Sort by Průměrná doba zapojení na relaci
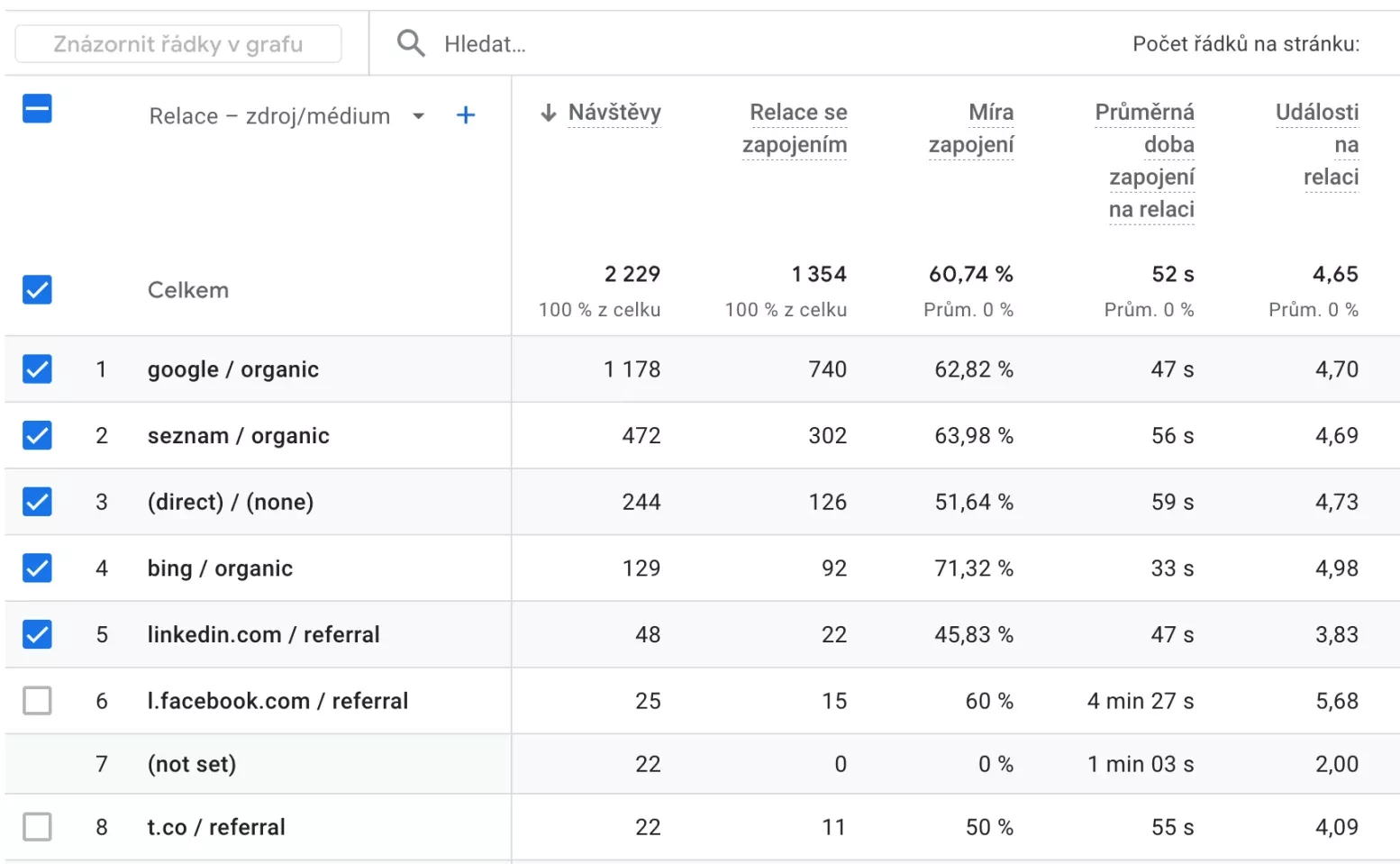1400x864 pixels. coord(1145,161)
